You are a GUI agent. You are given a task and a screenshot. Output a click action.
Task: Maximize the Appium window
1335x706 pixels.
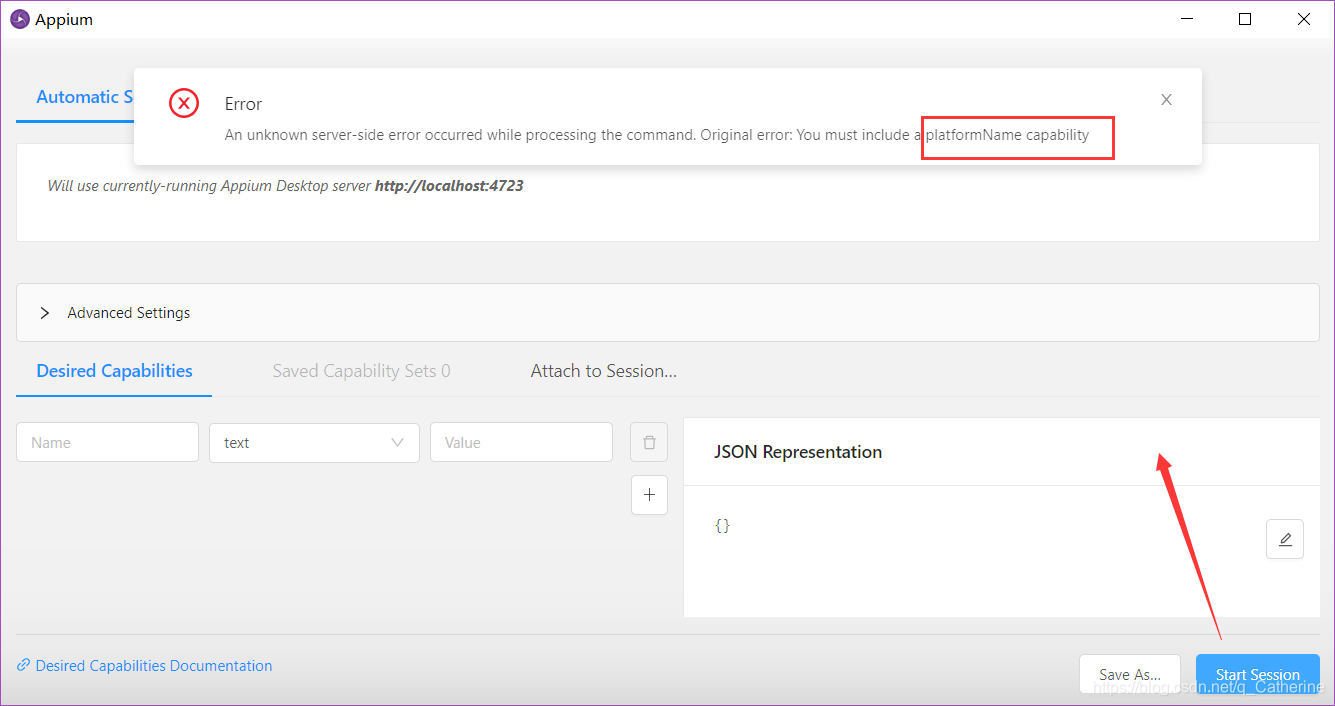click(x=1245, y=19)
